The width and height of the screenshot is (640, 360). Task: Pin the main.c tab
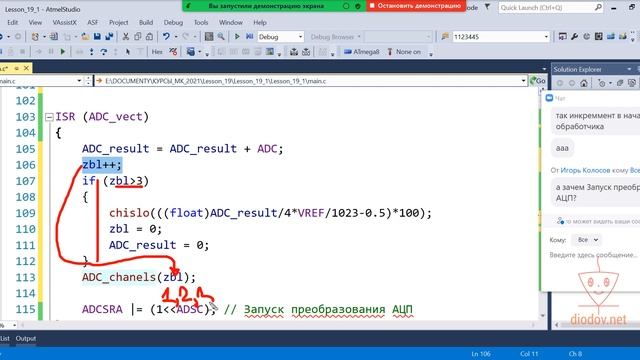[x=17, y=68]
